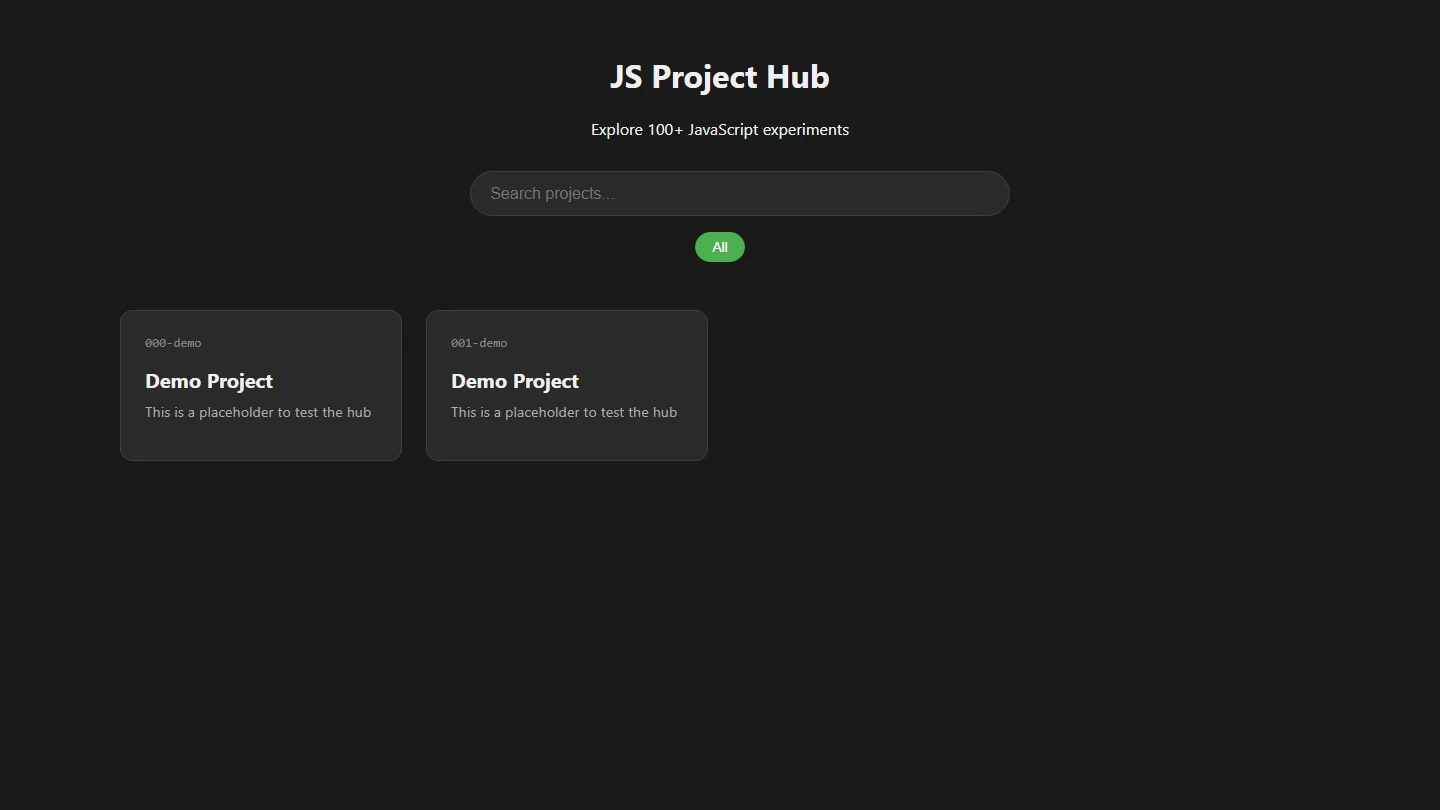Click the '001-demo' label text
The height and width of the screenshot is (810, 1440).
tap(479, 343)
